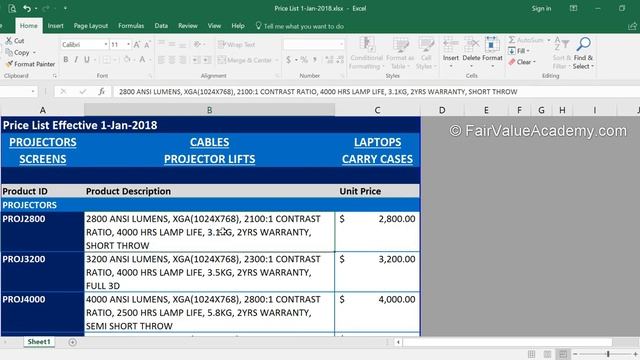Click AutoSum sigma icon
This screenshot has height=360, width=640.
coord(512,40)
